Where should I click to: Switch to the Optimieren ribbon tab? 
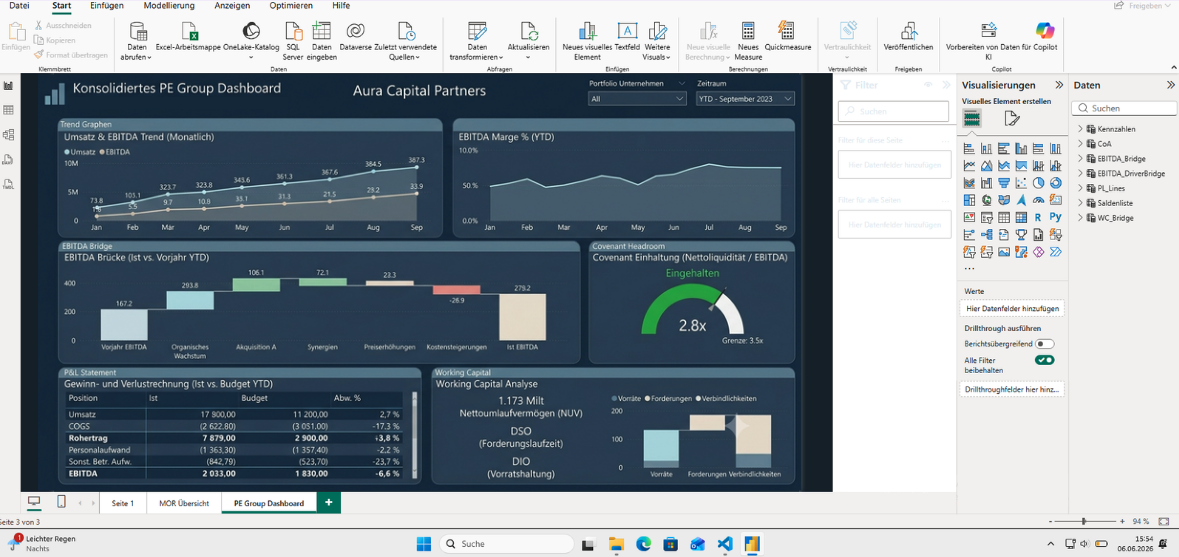coord(290,5)
